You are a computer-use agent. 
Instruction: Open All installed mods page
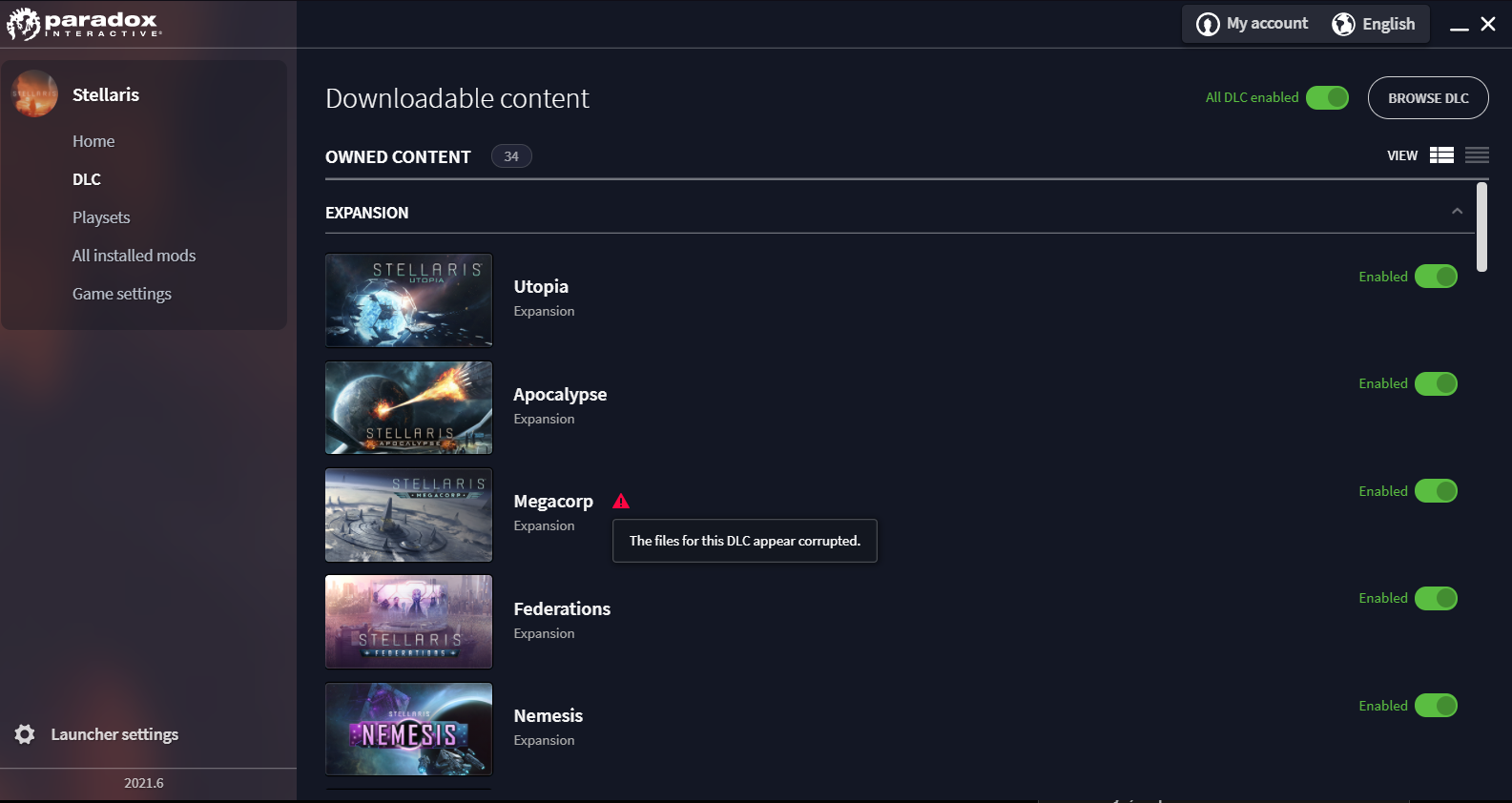pos(134,256)
